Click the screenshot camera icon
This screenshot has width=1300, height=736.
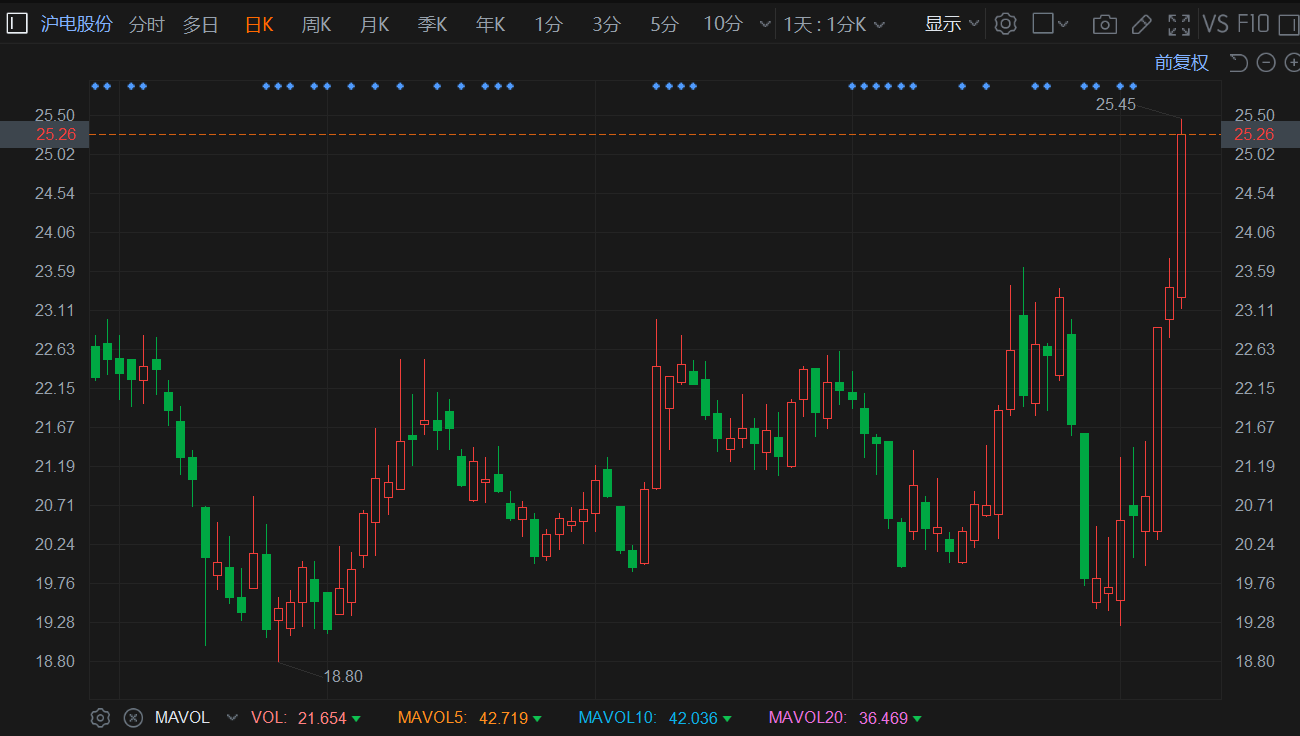click(x=1104, y=24)
